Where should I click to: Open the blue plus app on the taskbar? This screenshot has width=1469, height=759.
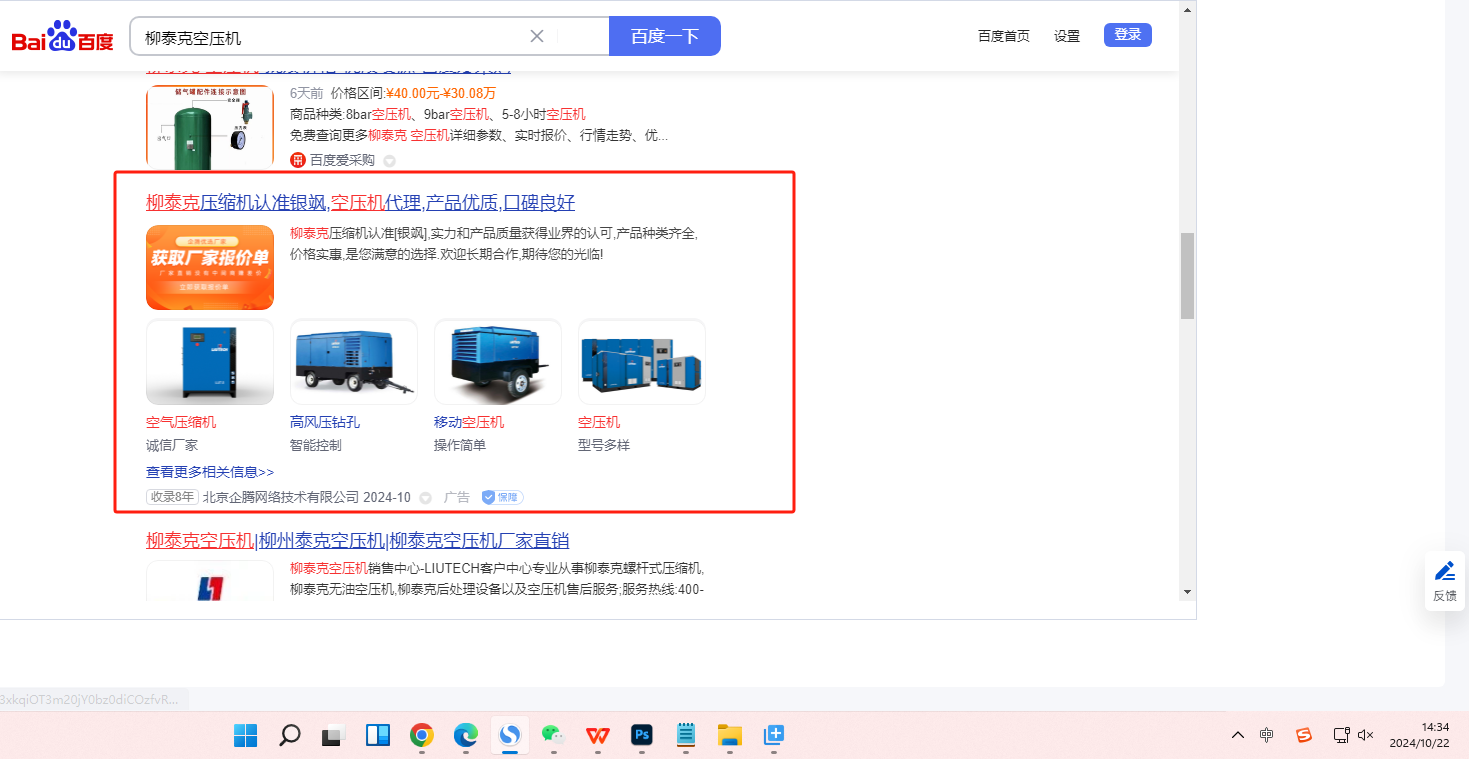click(x=774, y=736)
